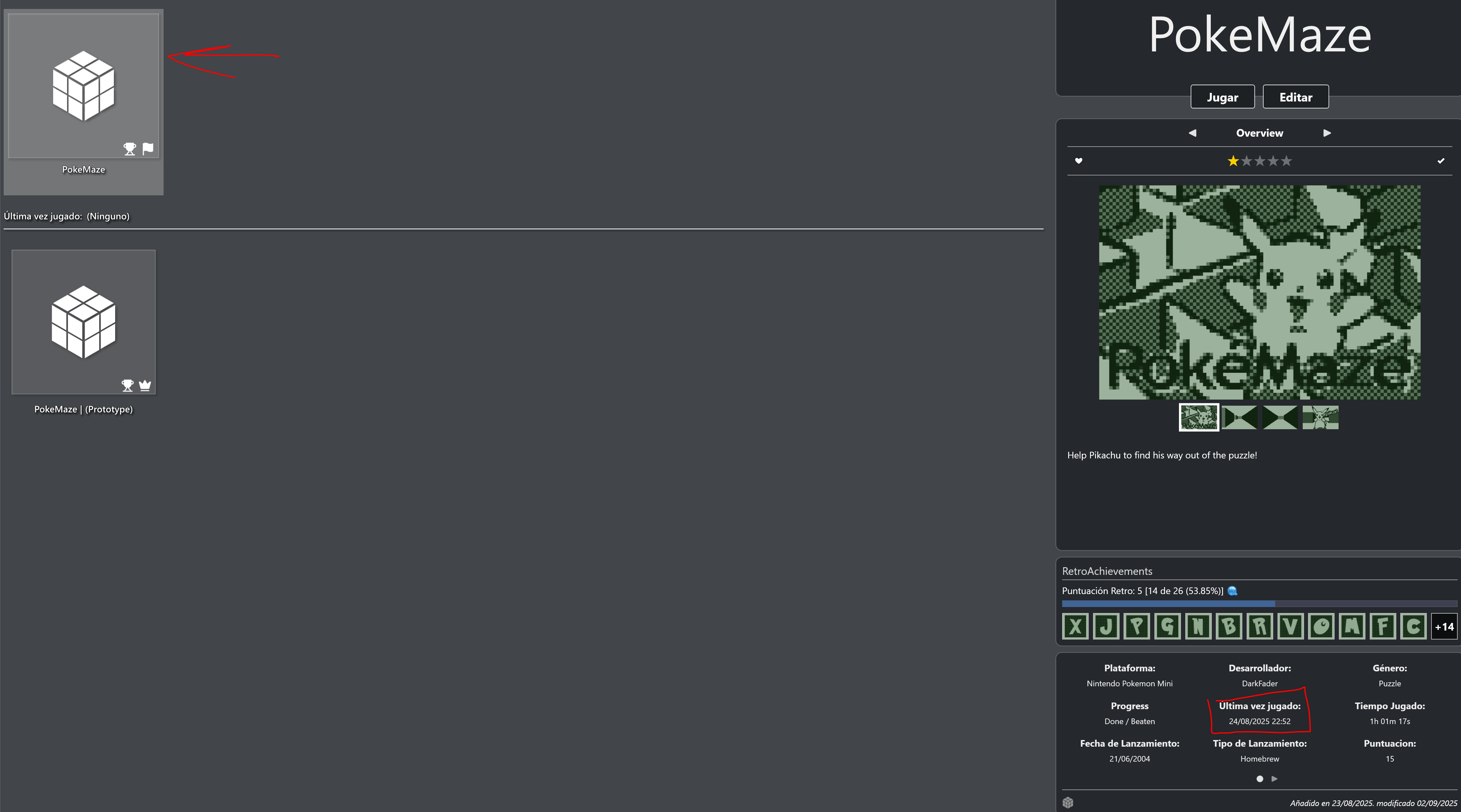1461x812 pixels.
Task: Click the 'Help Pikachu to find his way' description
Action: coord(1162,455)
